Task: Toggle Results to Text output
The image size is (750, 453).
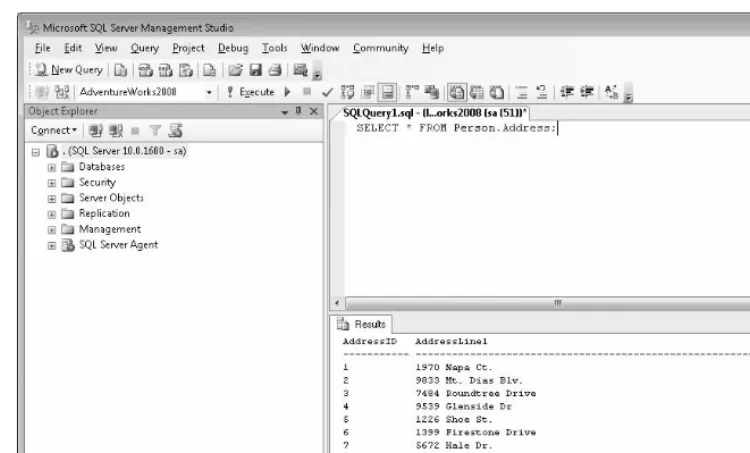Action: click(x=457, y=92)
